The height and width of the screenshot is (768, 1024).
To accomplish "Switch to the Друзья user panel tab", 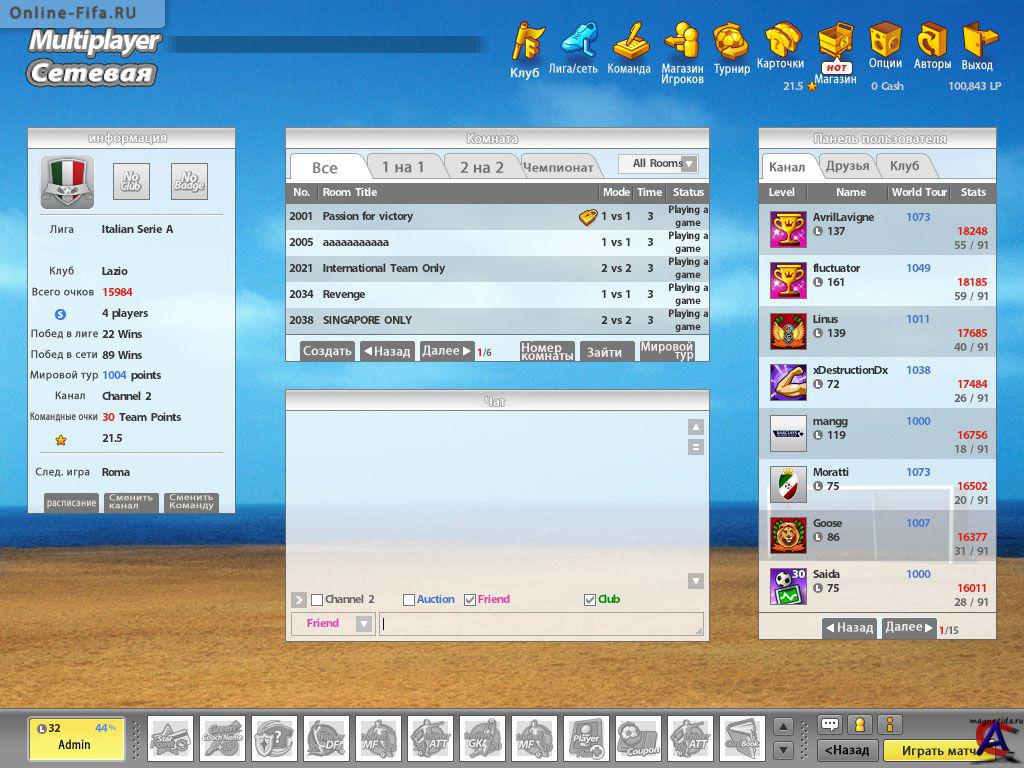I will click(x=847, y=166).
